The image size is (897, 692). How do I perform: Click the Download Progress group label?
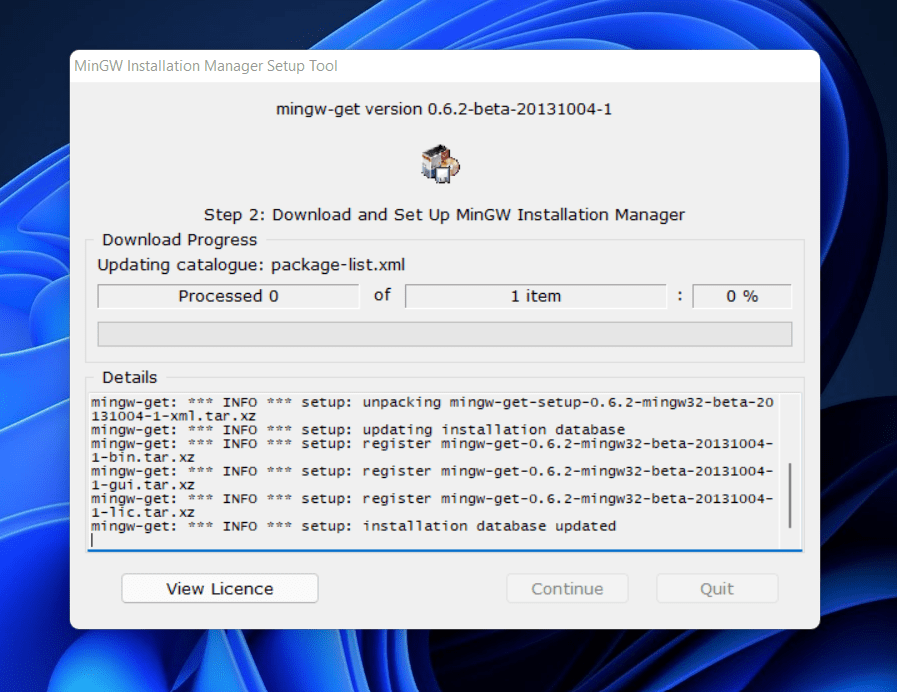179,240
